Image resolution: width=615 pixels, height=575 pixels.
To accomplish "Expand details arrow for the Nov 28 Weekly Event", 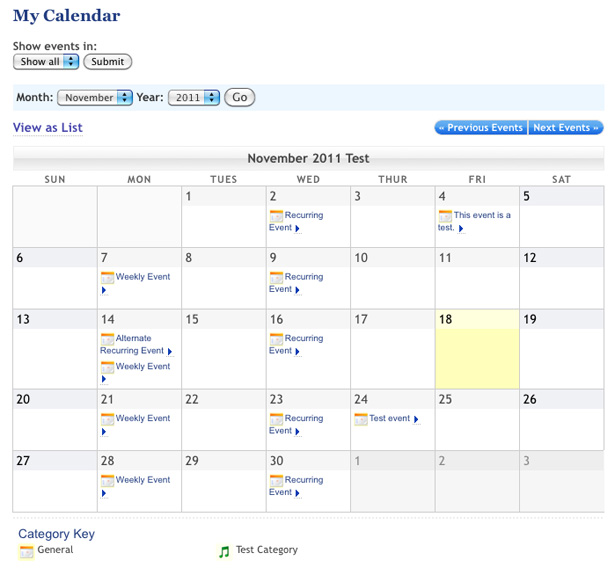I will point(104,493).
